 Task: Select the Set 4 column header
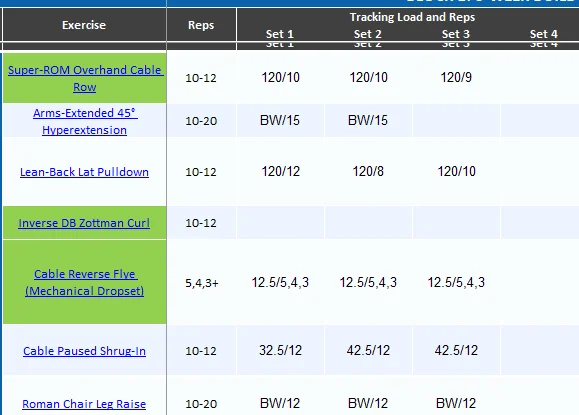coord(544,34)
